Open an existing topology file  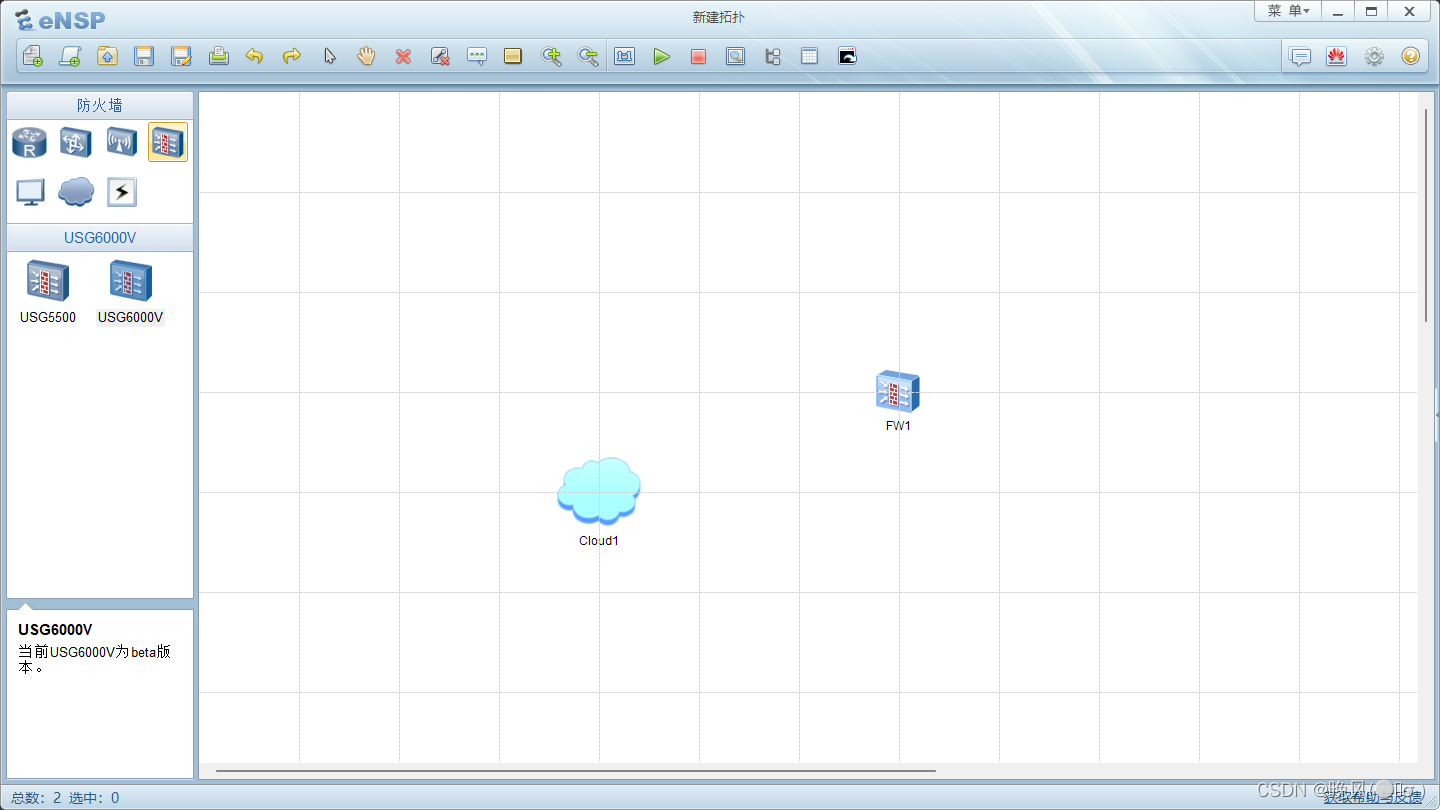coord(107,56)
